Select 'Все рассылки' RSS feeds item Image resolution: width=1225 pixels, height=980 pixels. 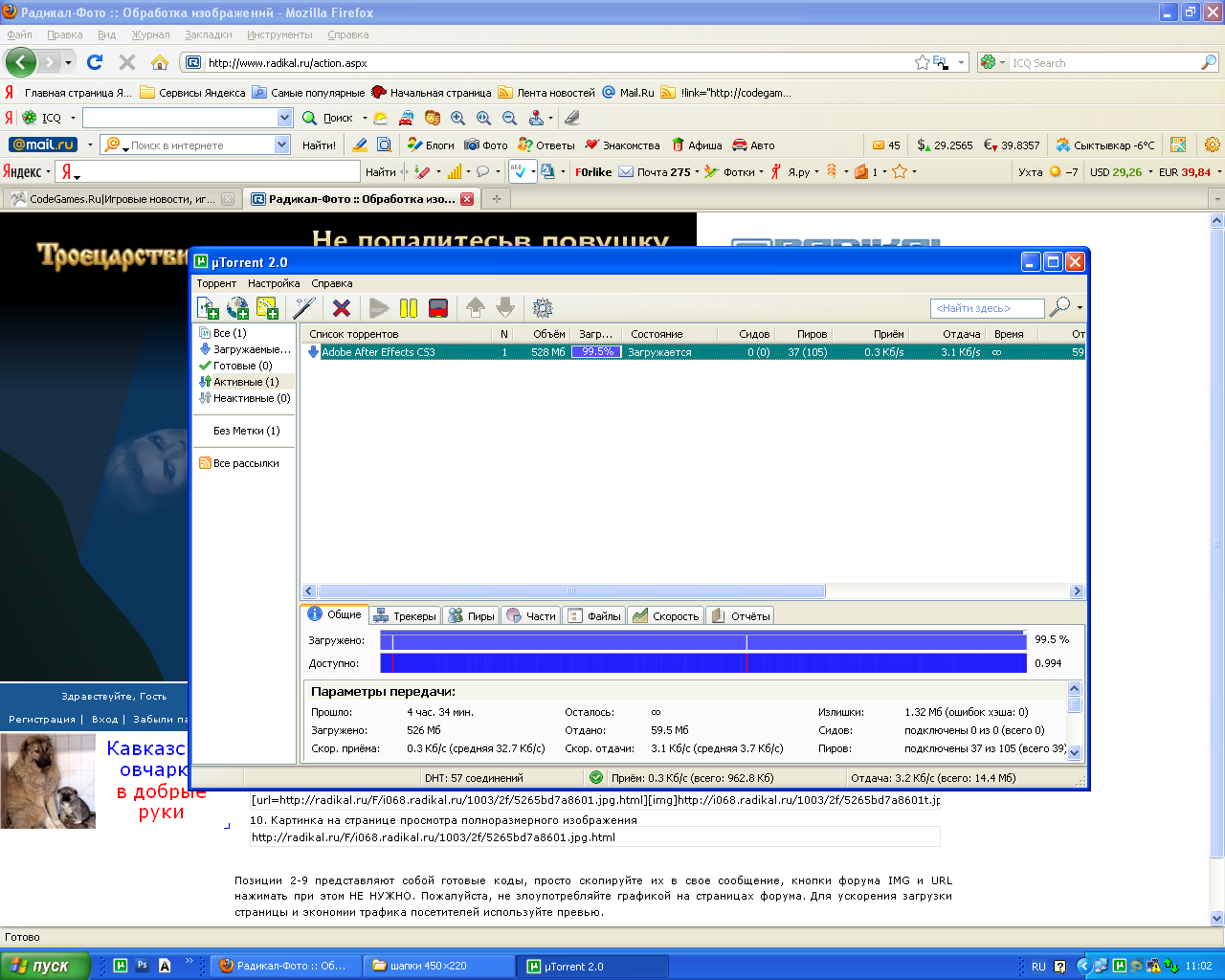239,463
